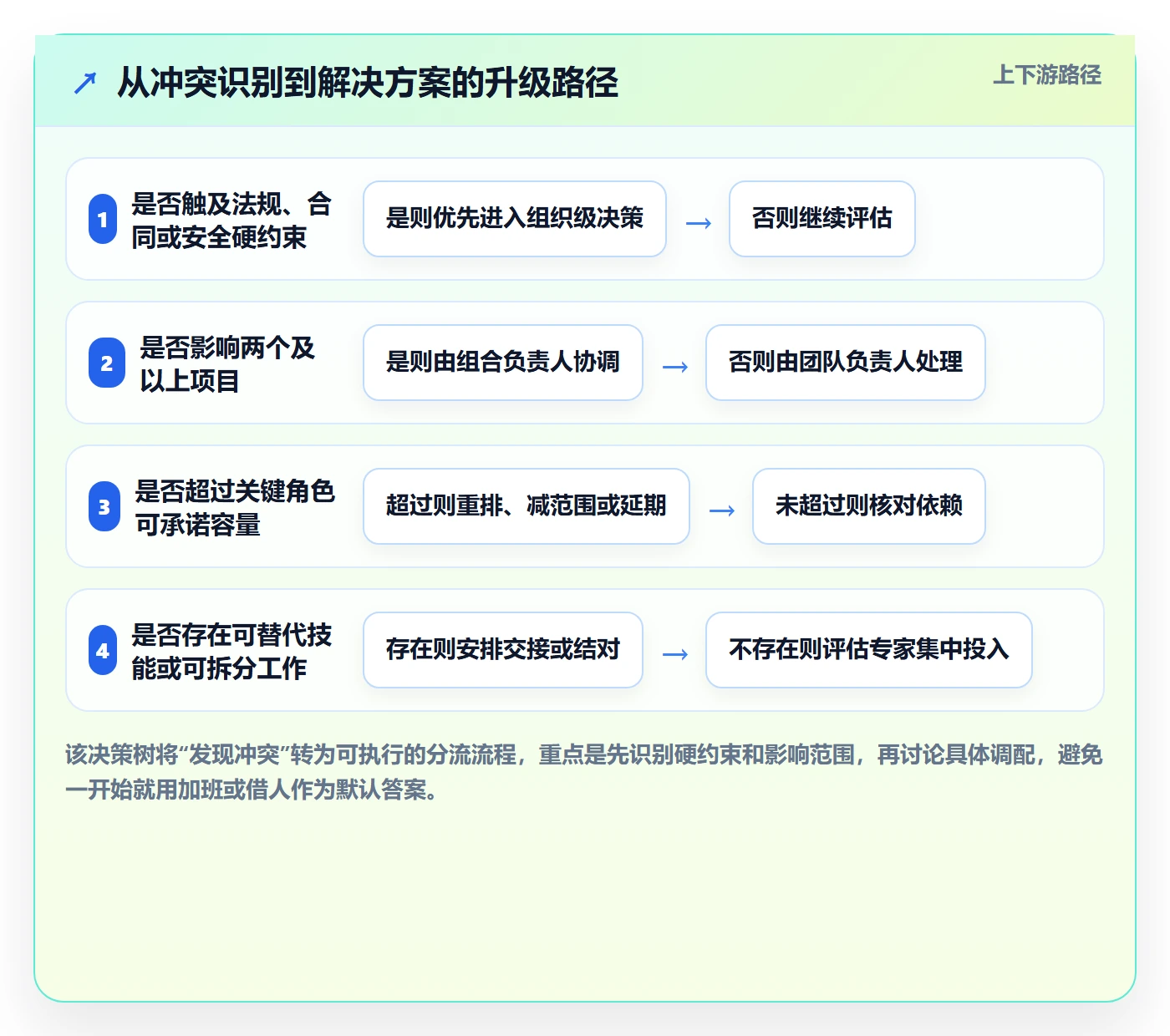This screenshot has height=1036, width=1170.
Task: Click the title 从冲突识别到解决方案的升级路径
Action: click(368, 83)
